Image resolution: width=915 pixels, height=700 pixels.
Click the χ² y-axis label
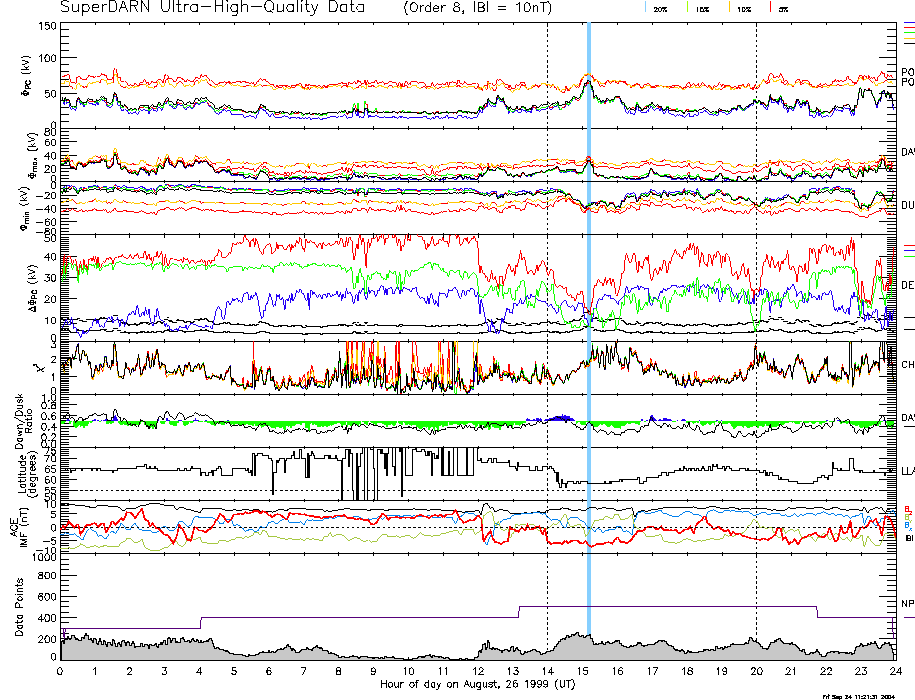point(39,368)
